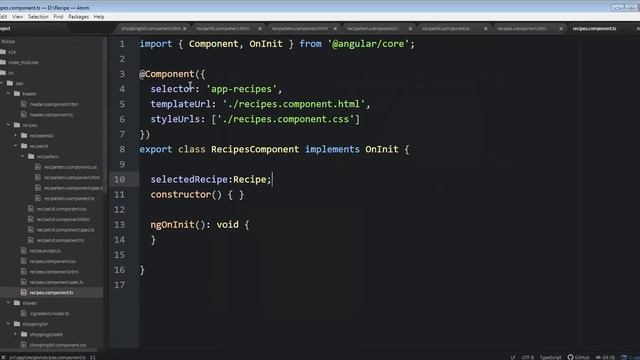Click the file path in status bar

47,357
